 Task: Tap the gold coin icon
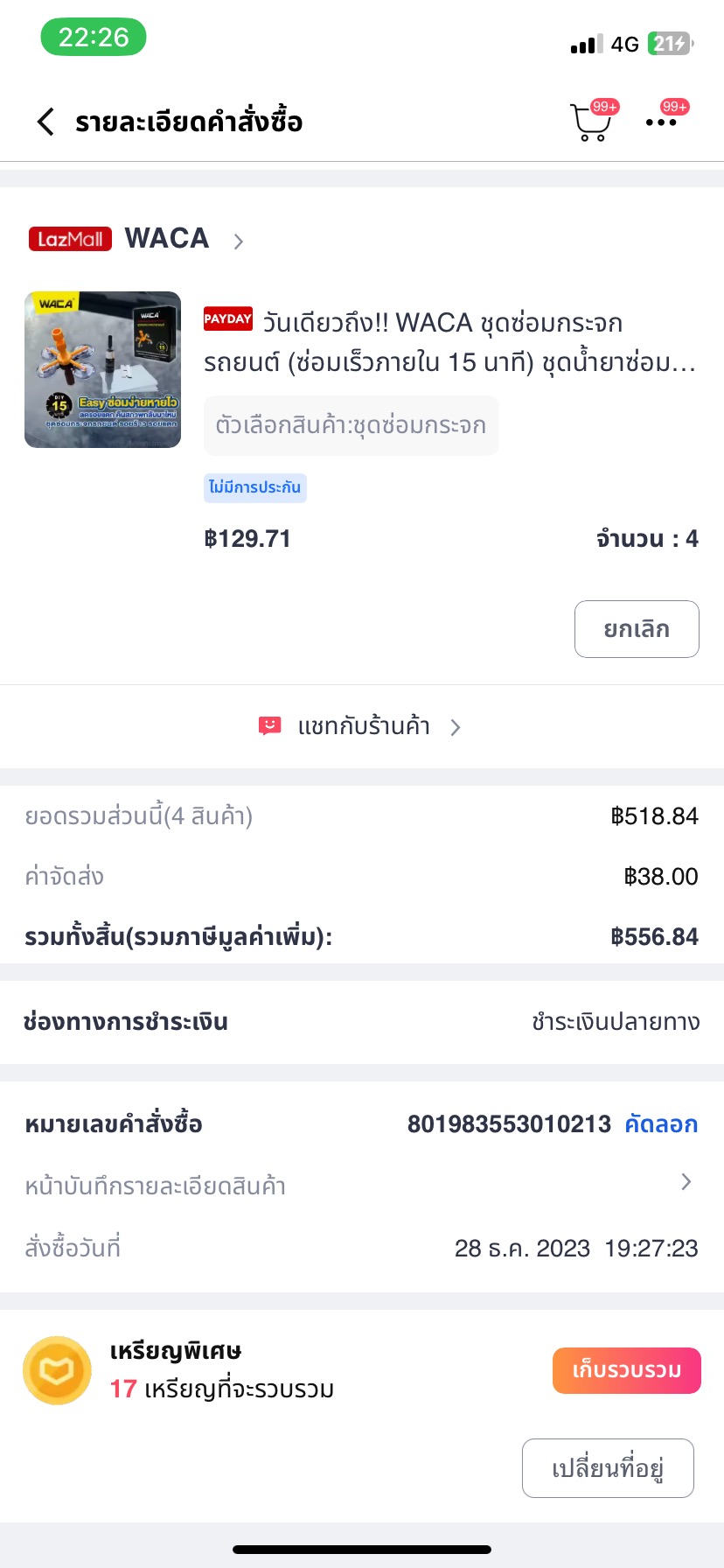pyautogui.click(x=57, y=1370)
